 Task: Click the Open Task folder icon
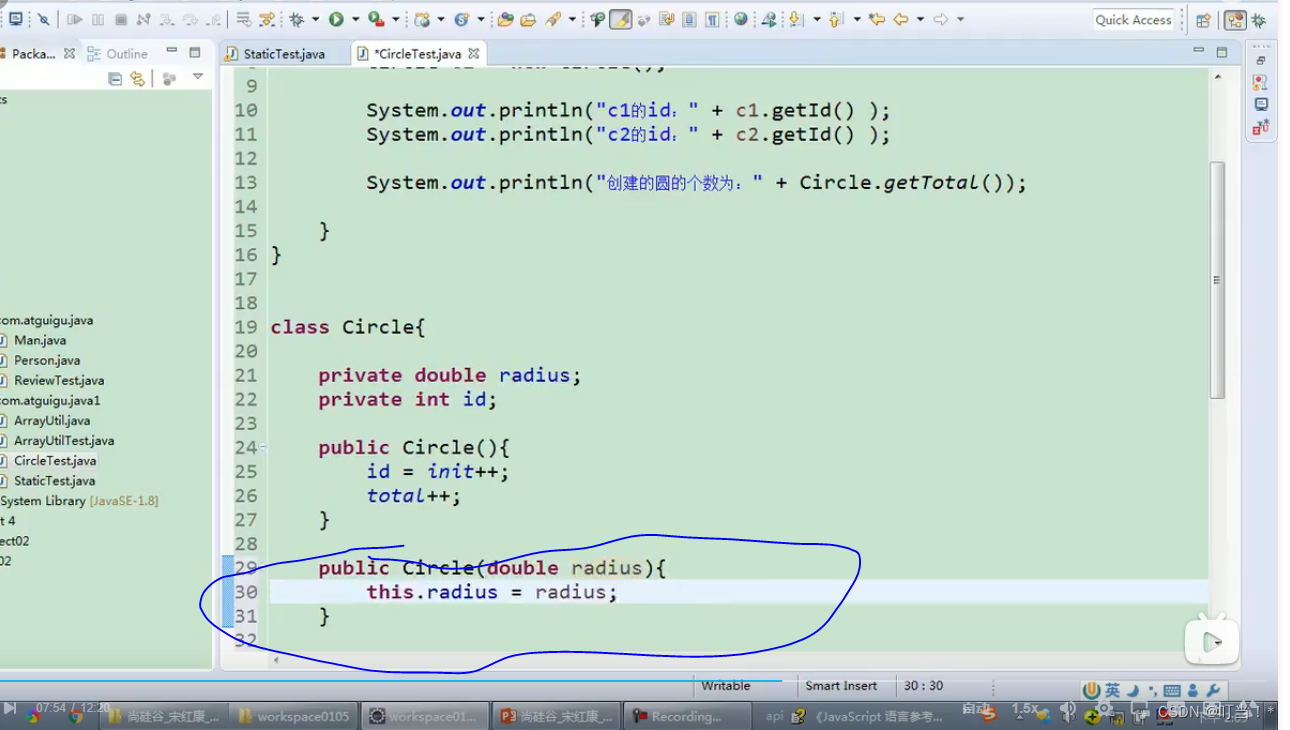coord(528,19)
